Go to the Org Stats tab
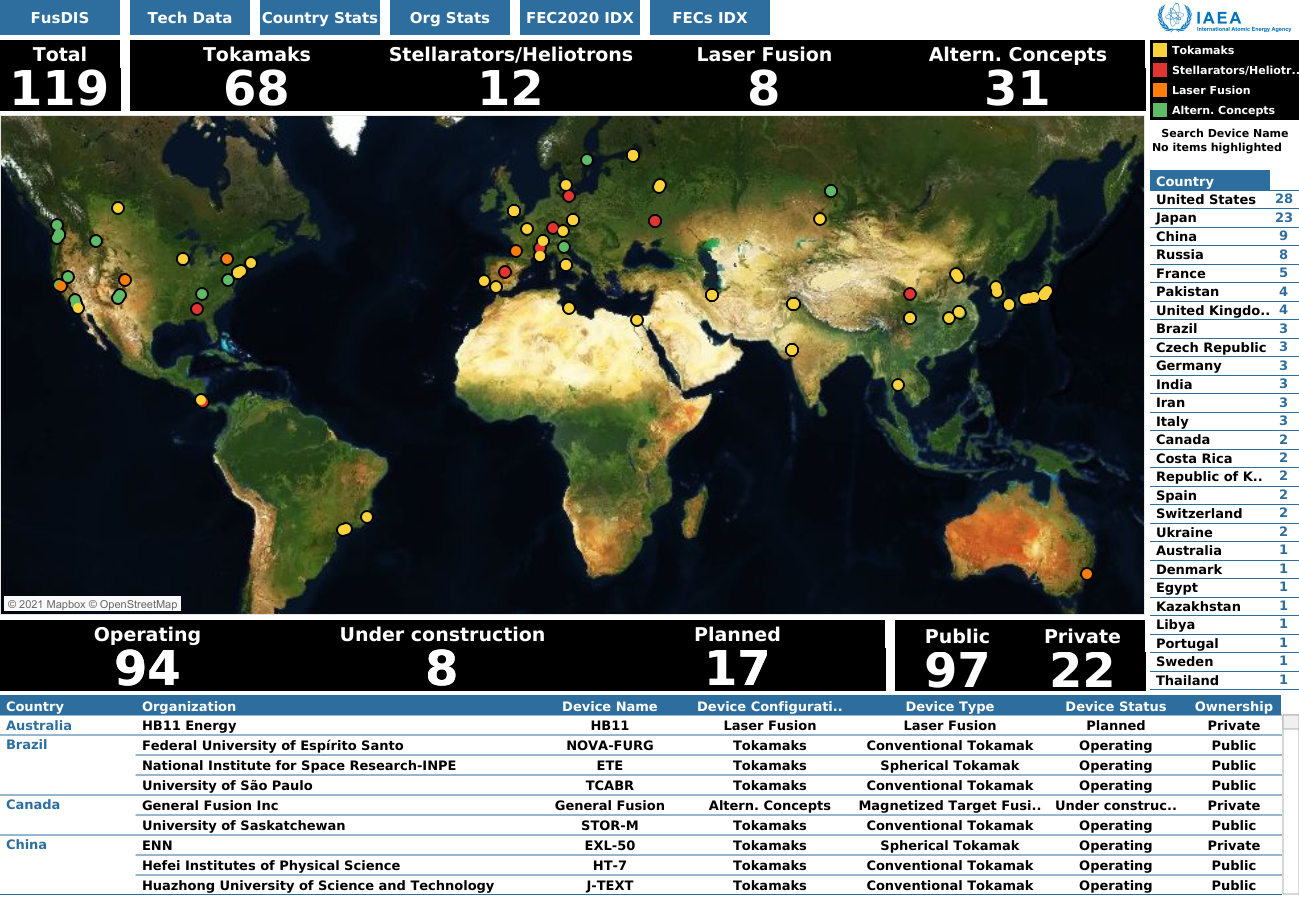Screen dimensions: 1299x899 click(x=450, y=18)
